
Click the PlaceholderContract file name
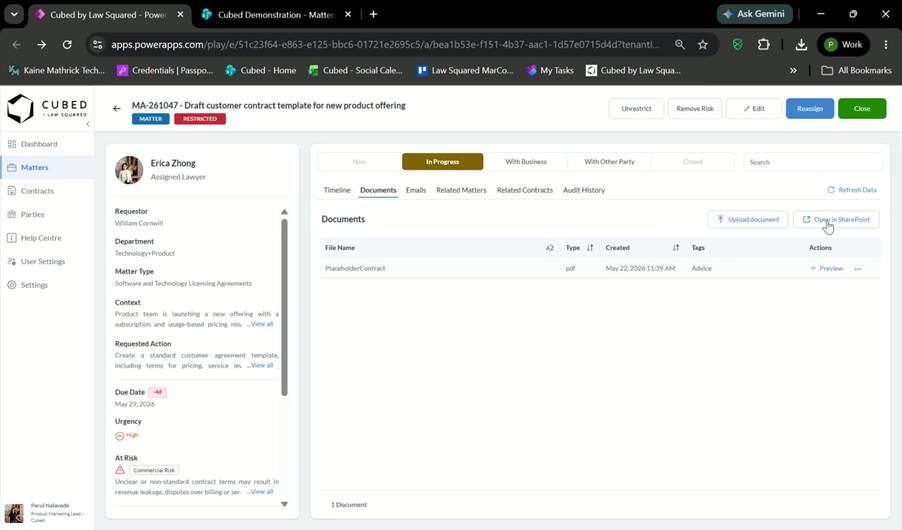pos(355,268)
